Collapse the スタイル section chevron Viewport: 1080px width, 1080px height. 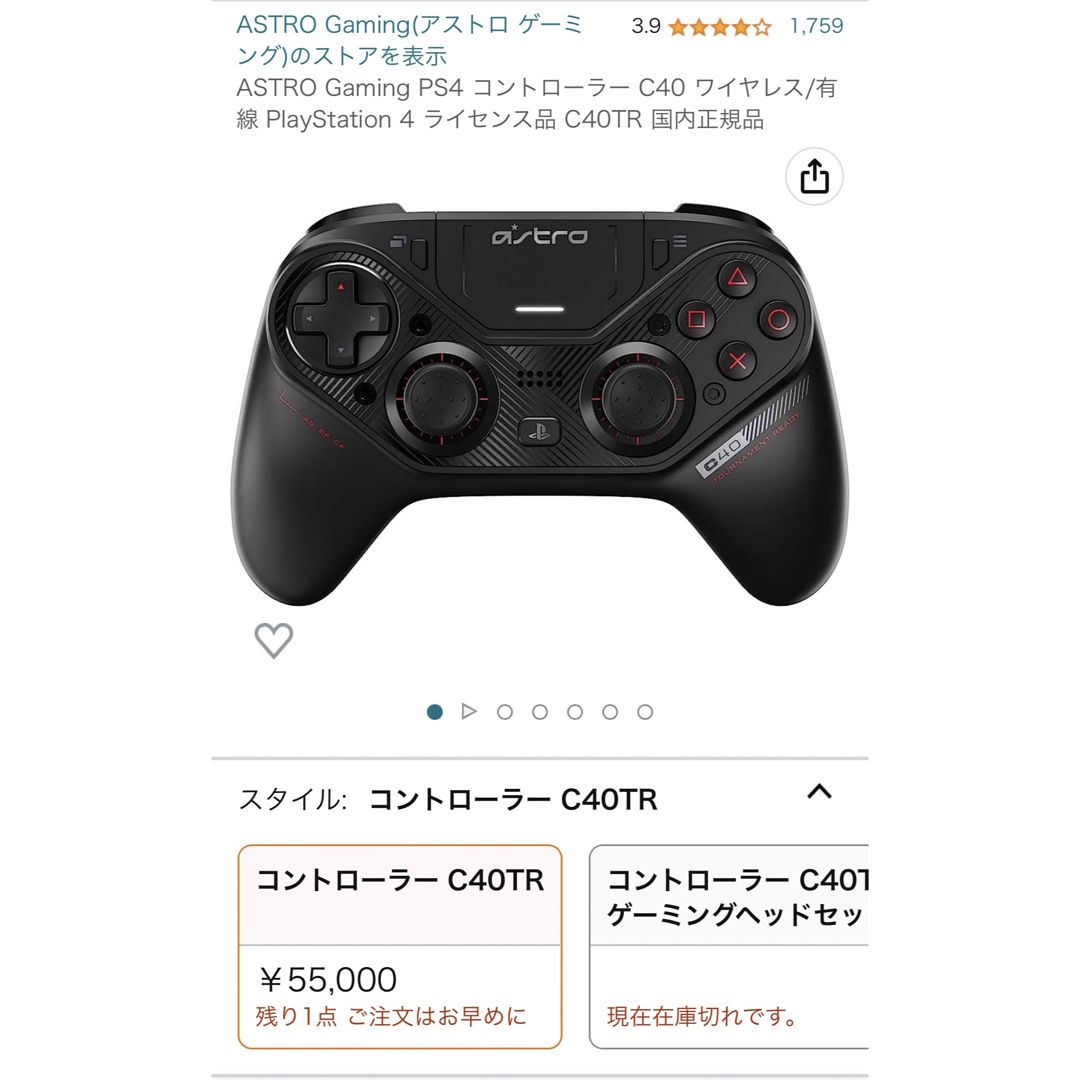[x=819, y=792]
